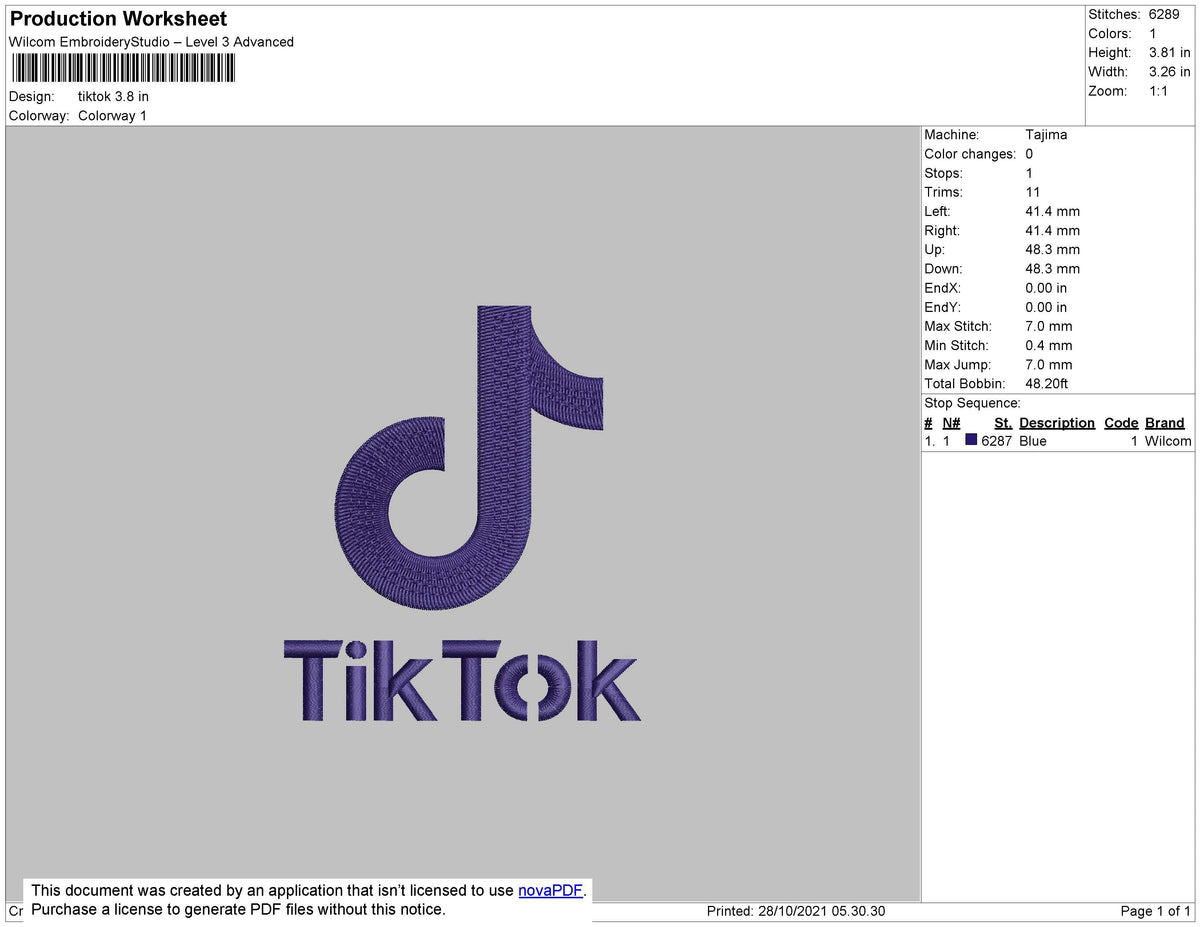This screenshot has width=1200, height=927.
Task: Open the novaPDF hyperlink
Action: 550,890
